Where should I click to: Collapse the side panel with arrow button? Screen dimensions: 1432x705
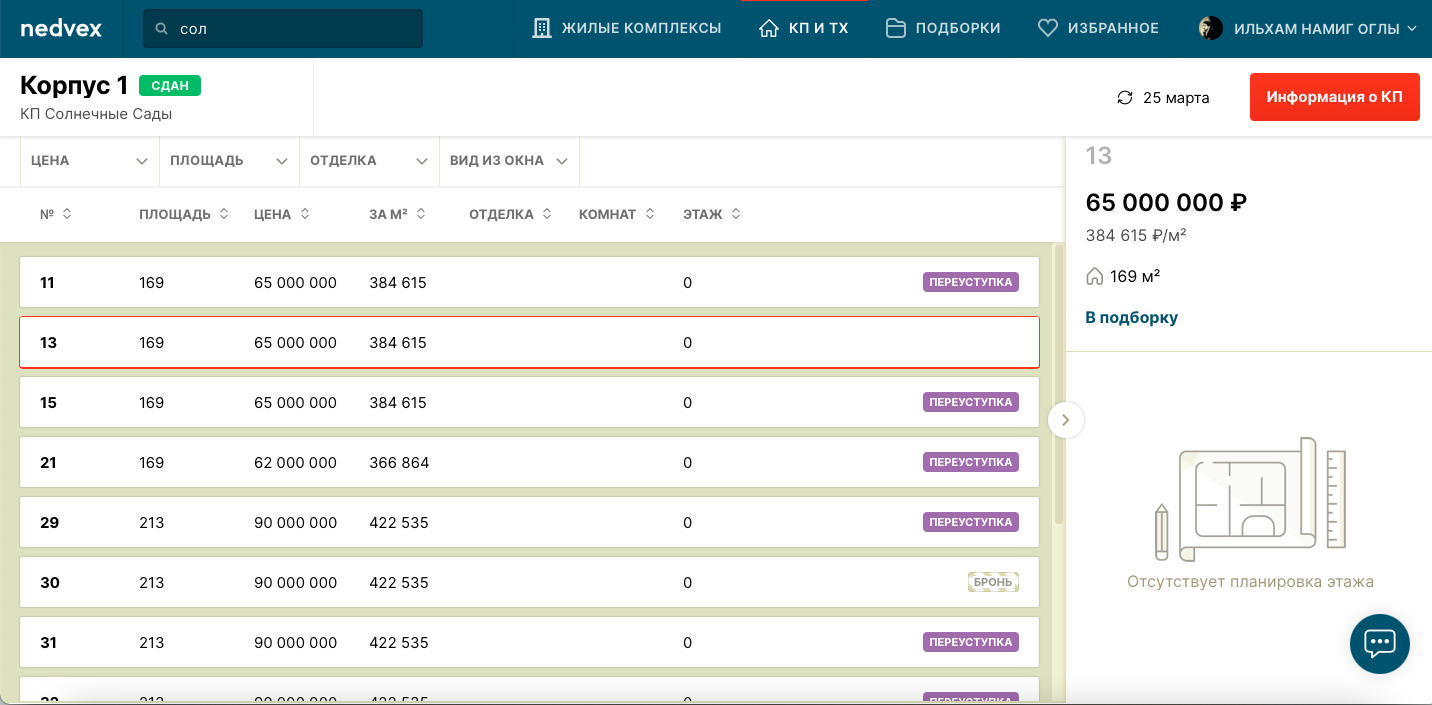1065,420
